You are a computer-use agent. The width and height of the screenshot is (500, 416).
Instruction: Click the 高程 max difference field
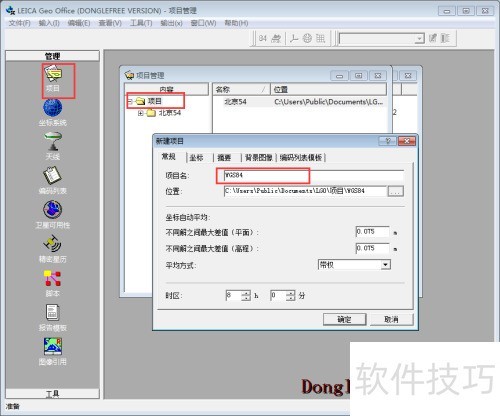(x=372, y=248)
